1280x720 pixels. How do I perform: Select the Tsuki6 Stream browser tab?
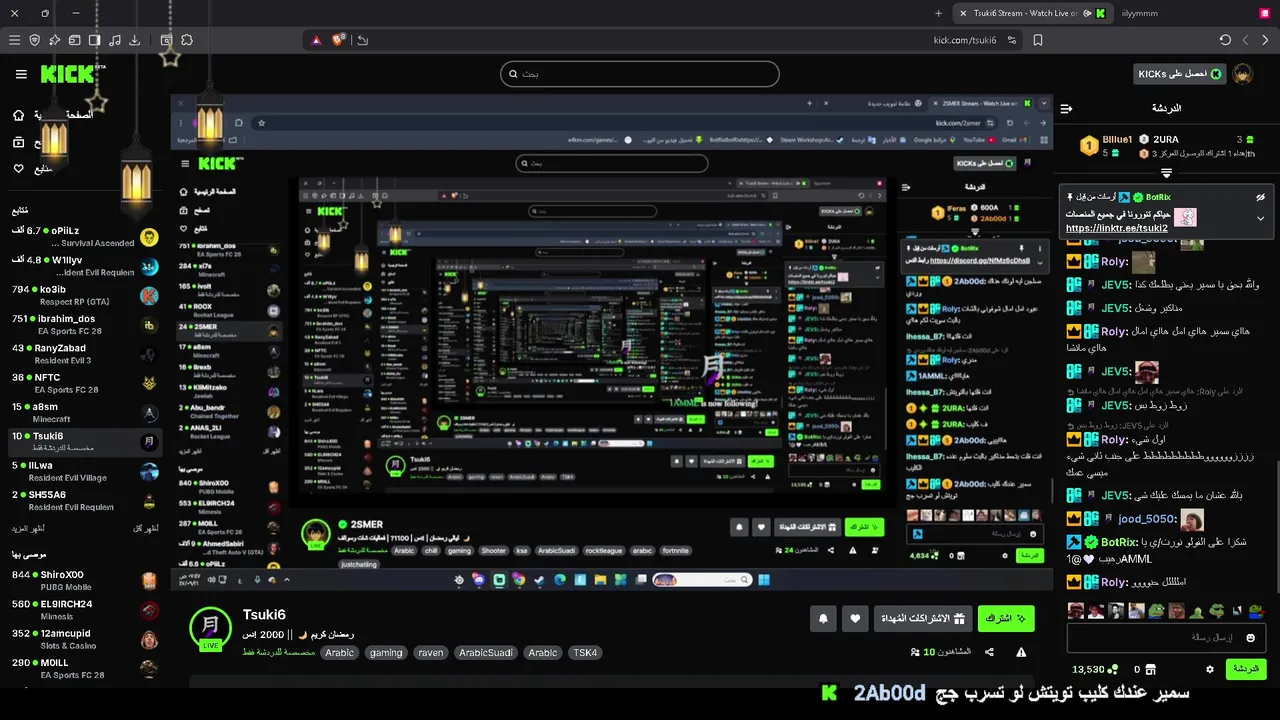click(1033, 13)
